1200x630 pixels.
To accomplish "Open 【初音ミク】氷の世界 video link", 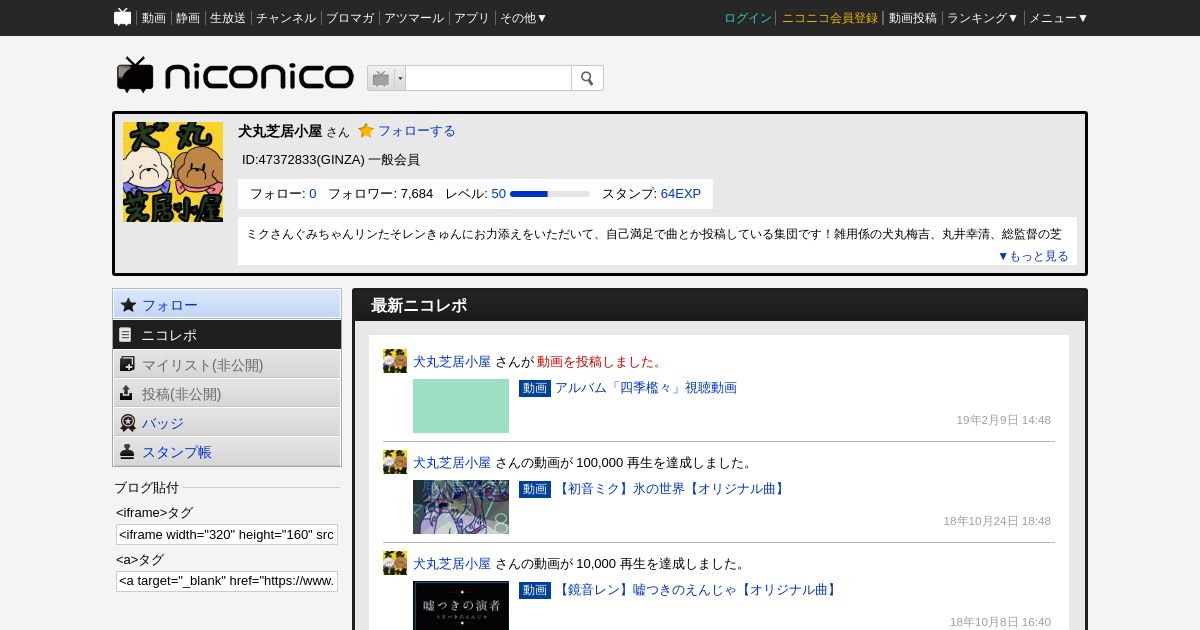I will [x=672, y=489].
